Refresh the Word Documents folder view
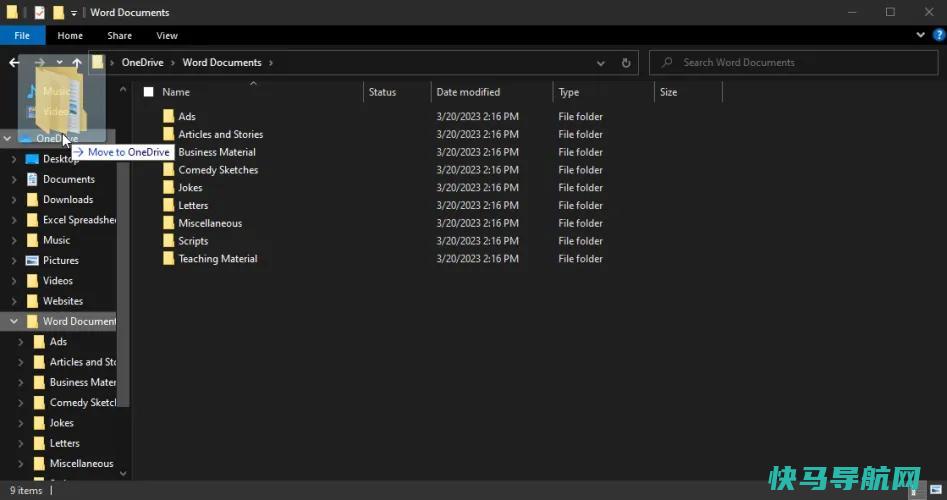 pyautogui.click(x=626, y=63)
